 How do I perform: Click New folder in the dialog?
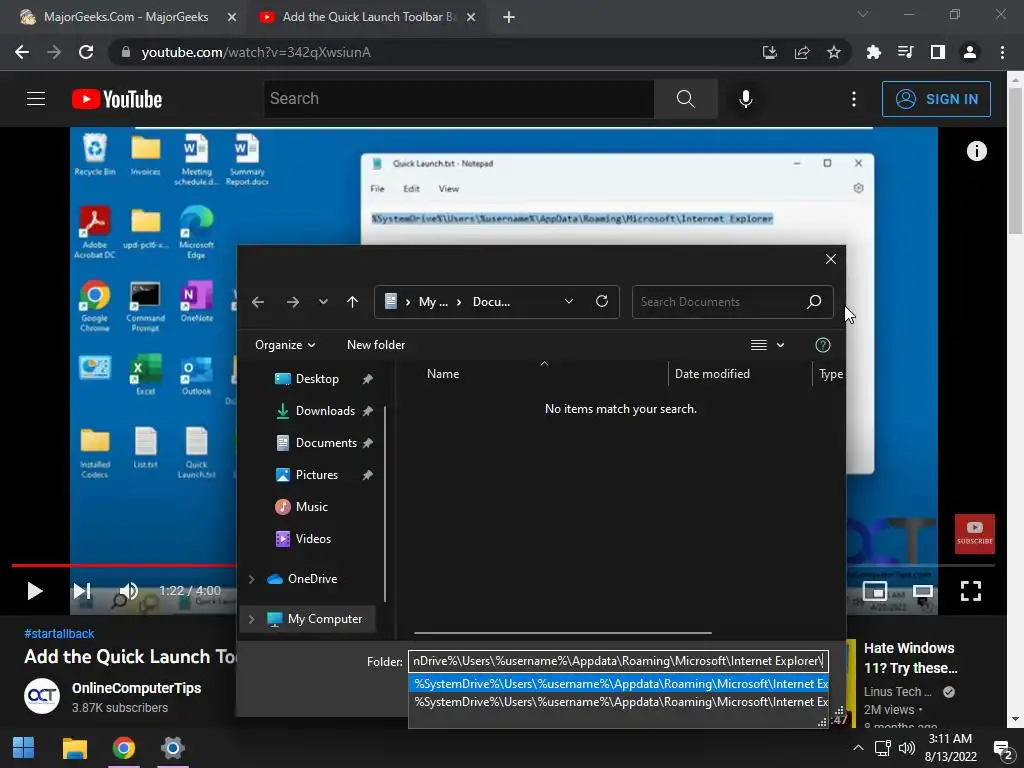[x=376, y=345]
